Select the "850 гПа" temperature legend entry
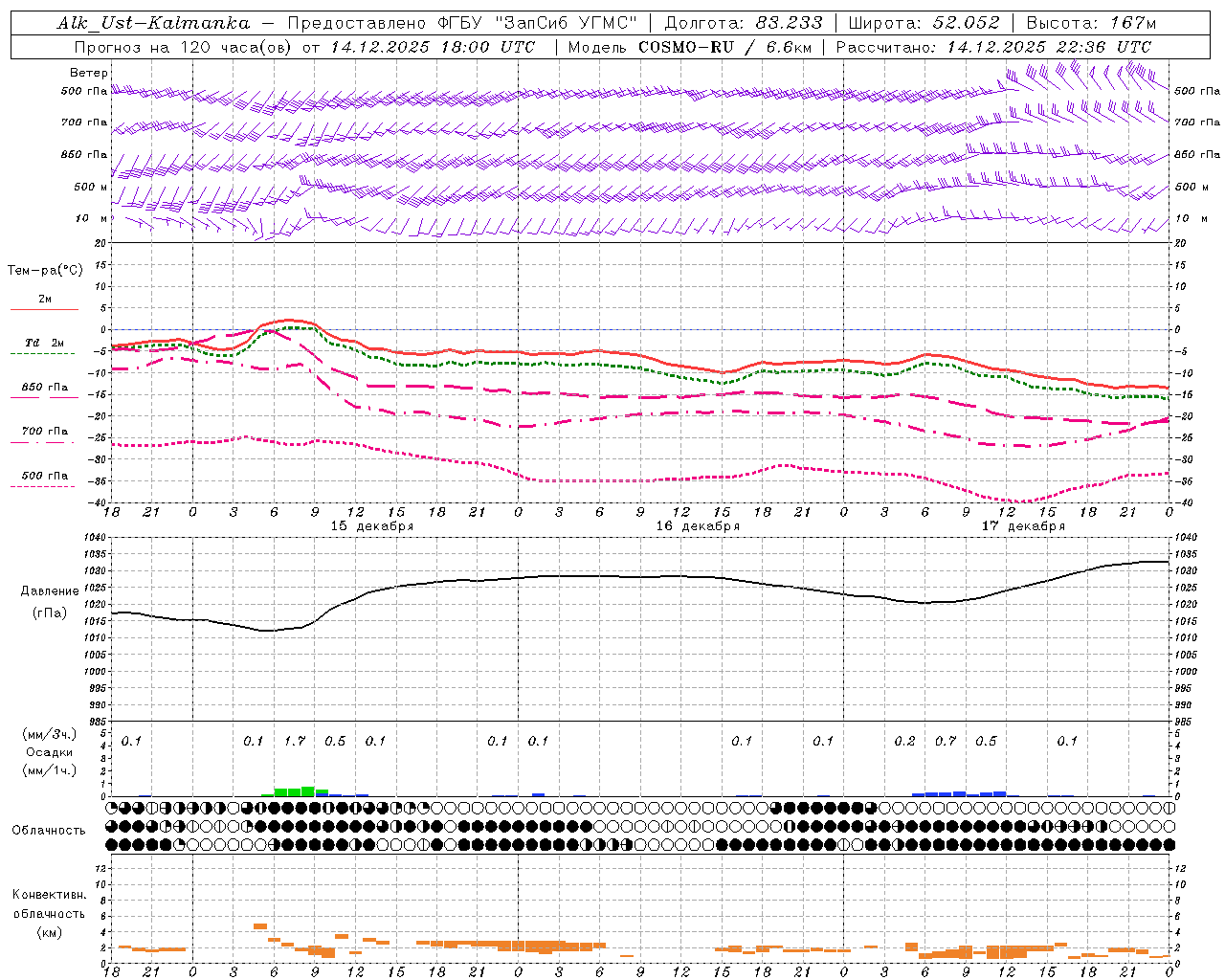This screenshot has height=980, width=1225. pyautogui.click(x=45, y=388)
